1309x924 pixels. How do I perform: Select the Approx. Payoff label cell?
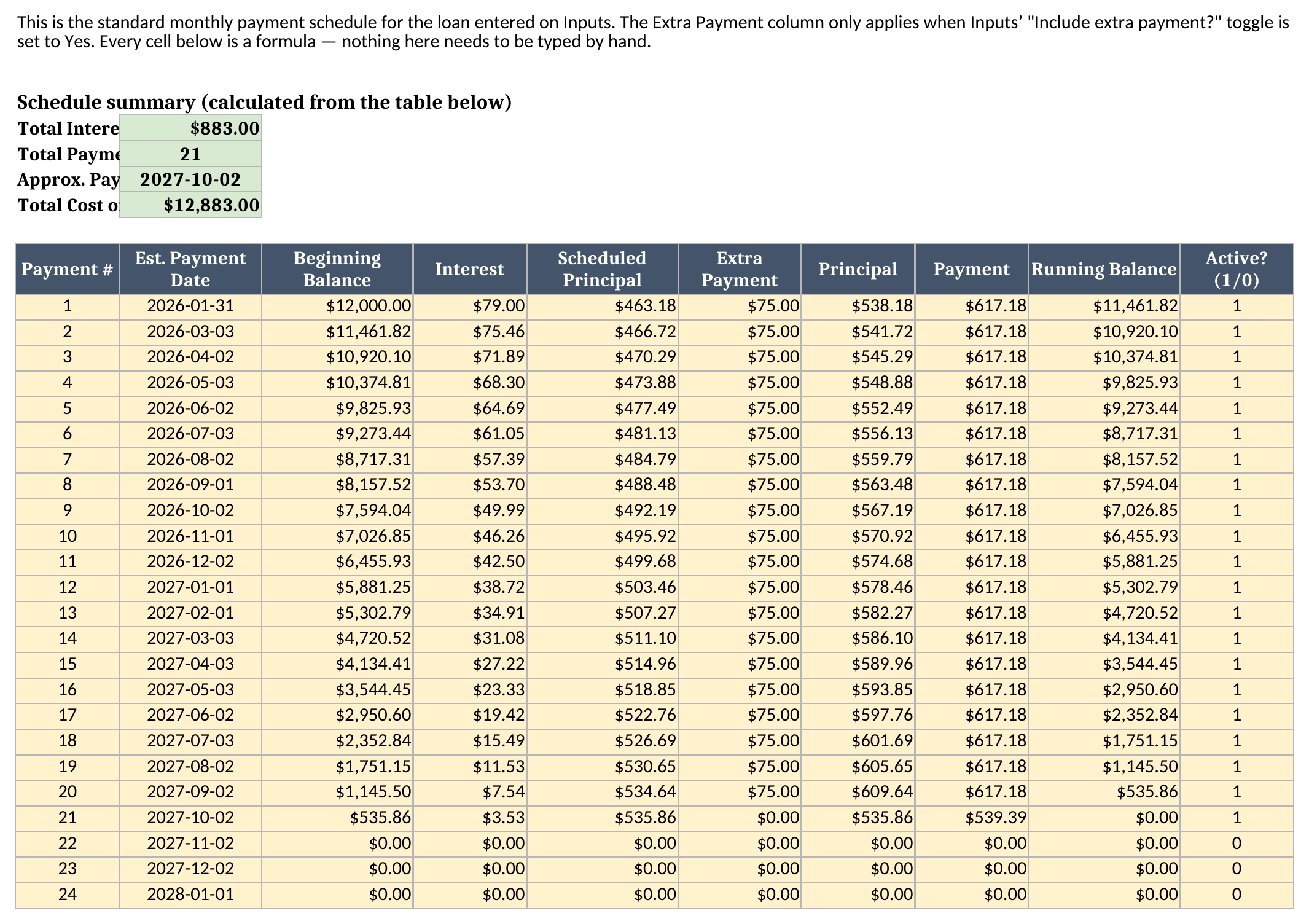[x=68, y=179]
